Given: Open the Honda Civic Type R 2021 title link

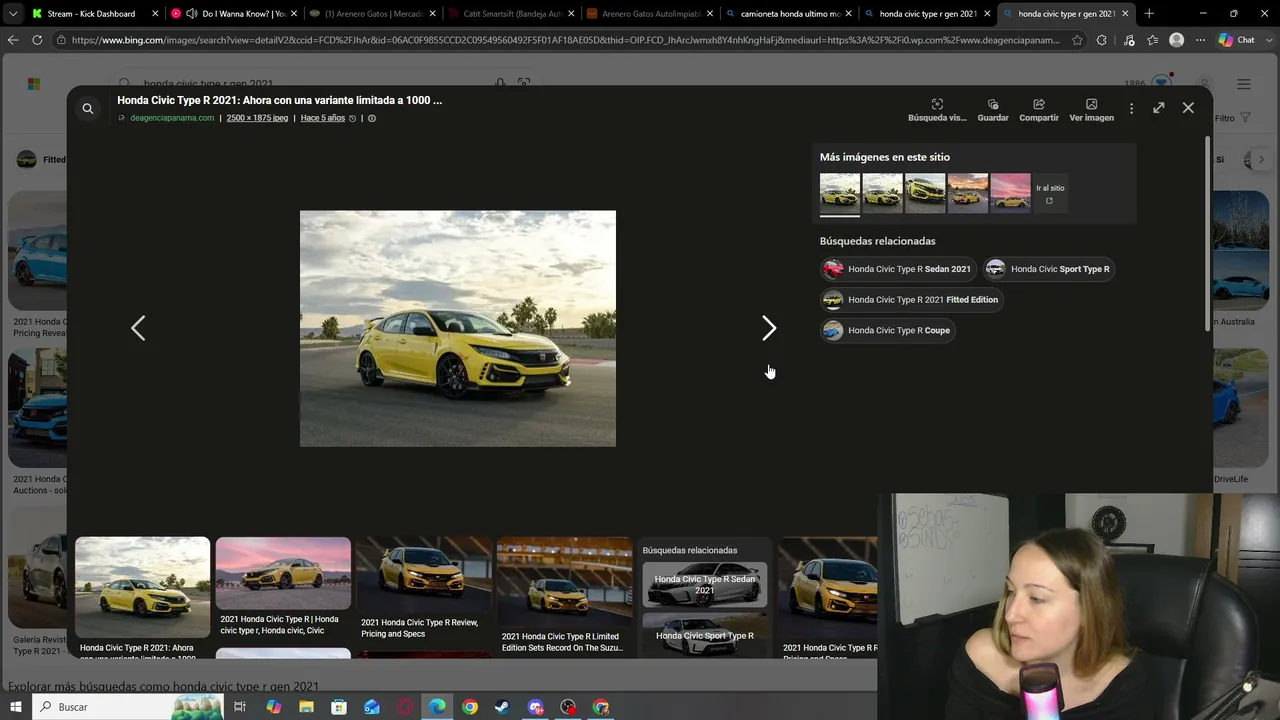Looking at the screenshot, I should click(279, 100).
